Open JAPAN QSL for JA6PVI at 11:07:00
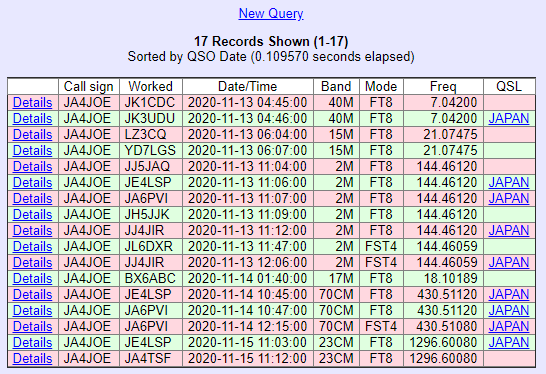This screenshot has width=546, height=374. tap(509, 198)
